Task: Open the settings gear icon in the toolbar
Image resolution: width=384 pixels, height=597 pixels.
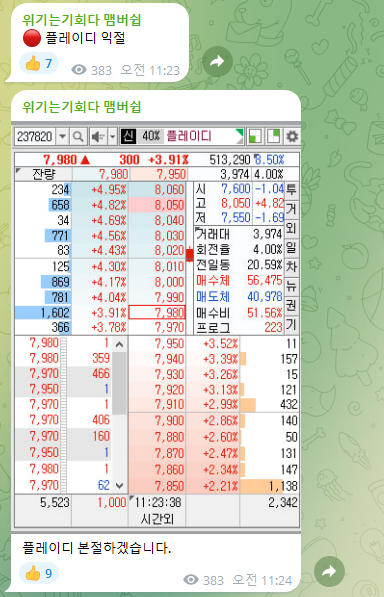Action: (292, 136)
